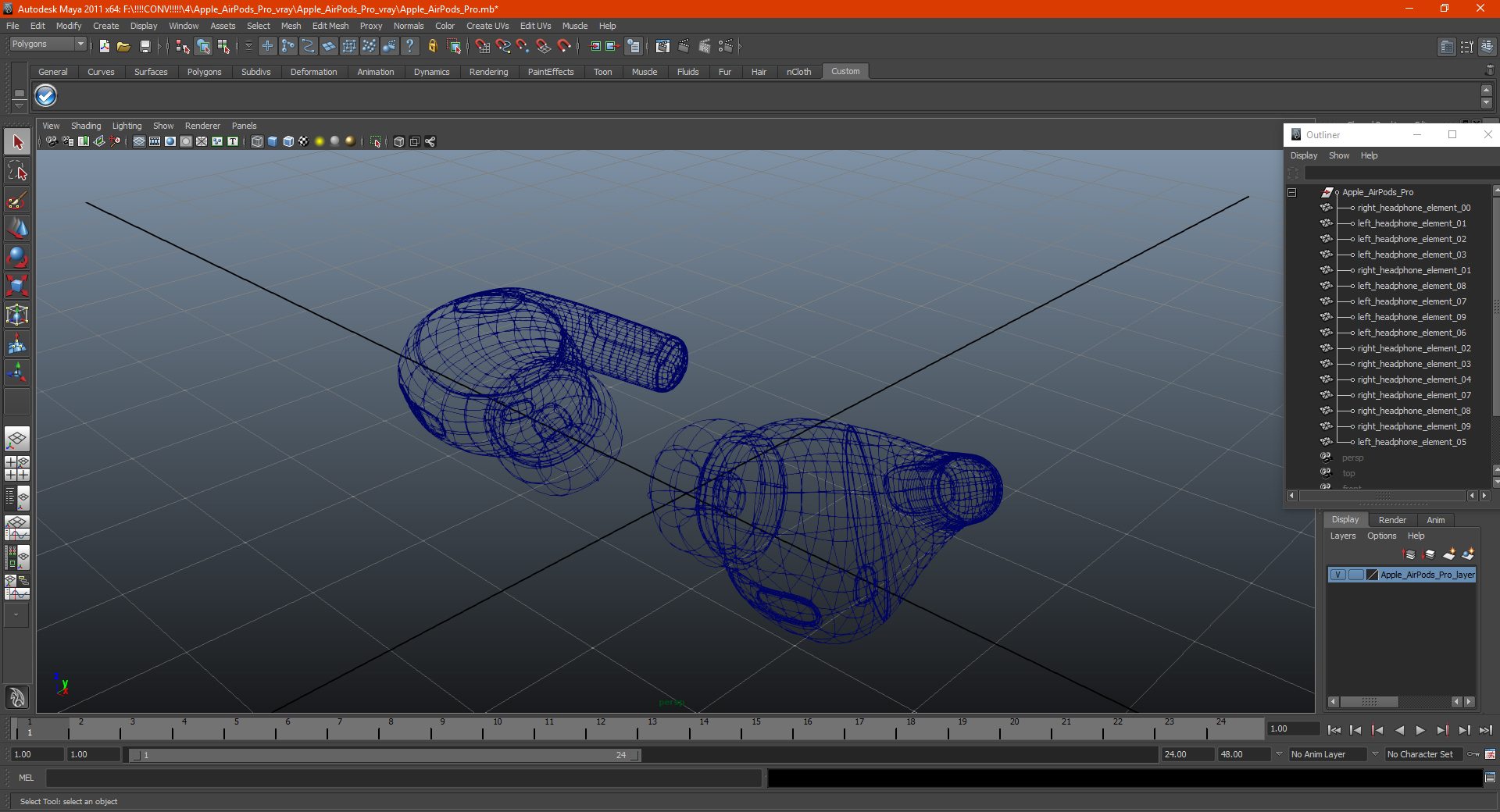Collapse Apple_AirPods_Pro group in Outliner
1500x812 pixels.
coord(1292,192)
